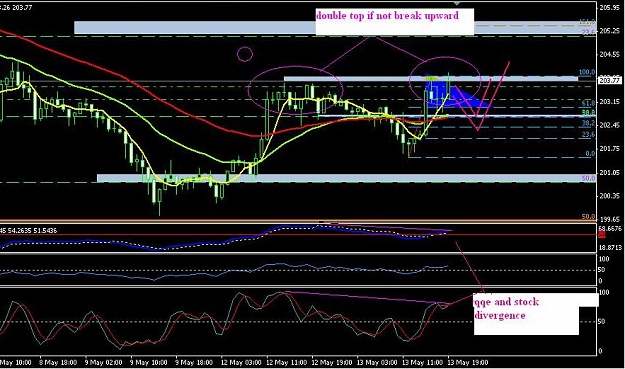625x369 pixels.
Task: Click the 203.15 price axis label
Action: 610,102
